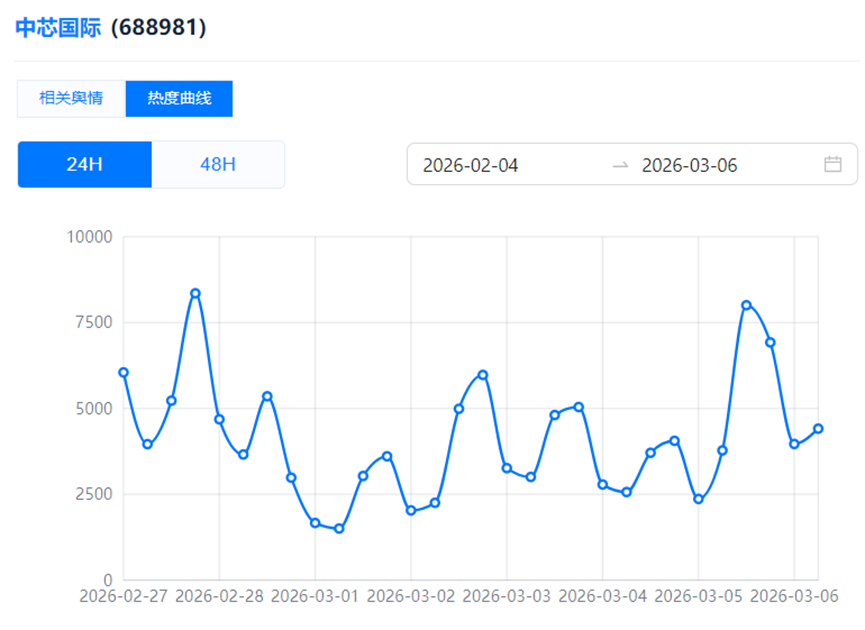Click the peak near 6000 after 2026-03-02
865x630 pixels.
click(483, 375)
